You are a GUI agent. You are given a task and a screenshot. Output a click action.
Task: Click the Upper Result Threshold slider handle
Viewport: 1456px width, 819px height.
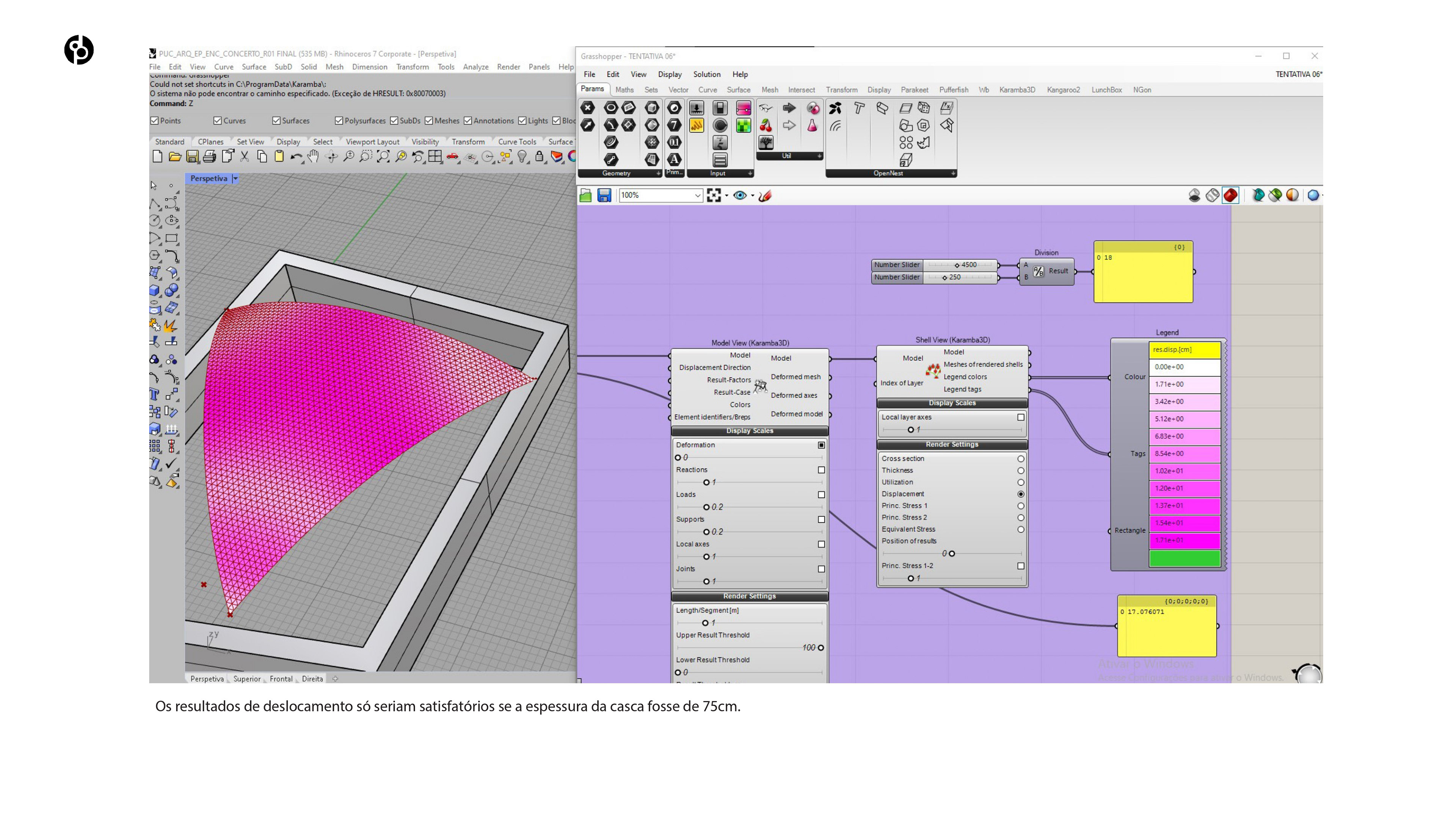pos(821,648)
